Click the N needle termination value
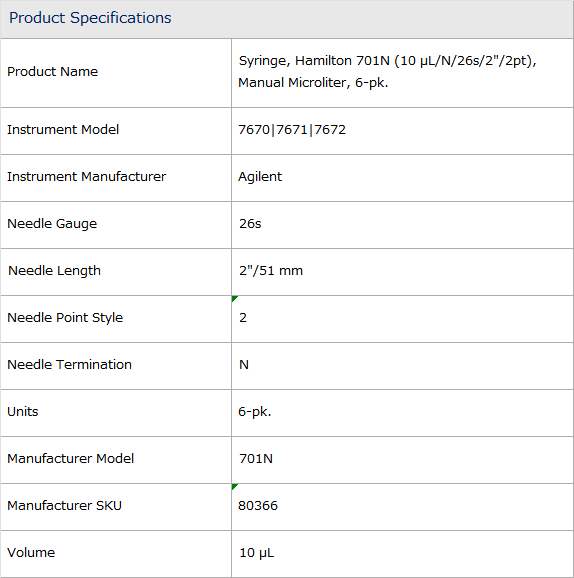This screenshot has width=574, height=578. (x=244, y=365)
